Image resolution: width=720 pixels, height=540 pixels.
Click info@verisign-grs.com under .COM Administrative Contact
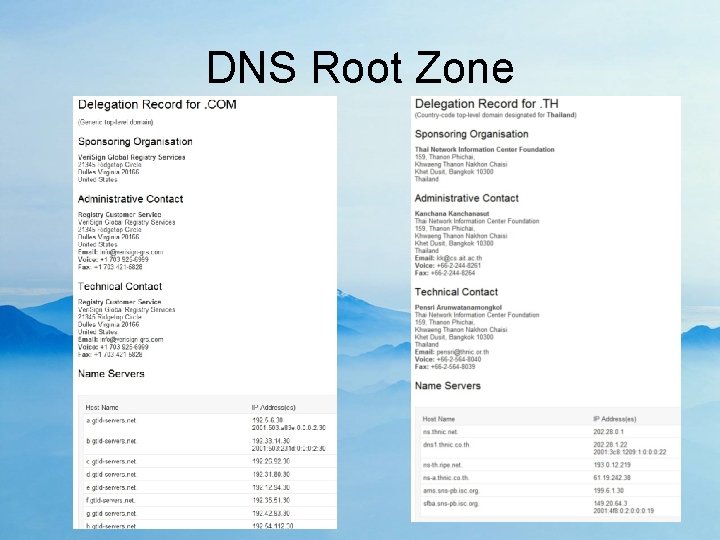pyautogui.click(x=132, y=252)
